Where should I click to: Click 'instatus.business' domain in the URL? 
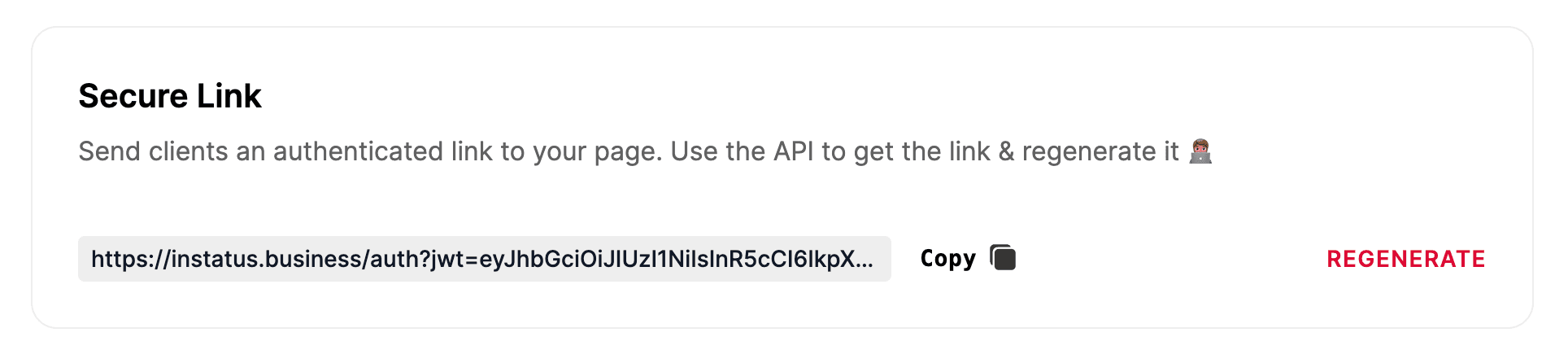pyautogui.click(x=267, y=259)
